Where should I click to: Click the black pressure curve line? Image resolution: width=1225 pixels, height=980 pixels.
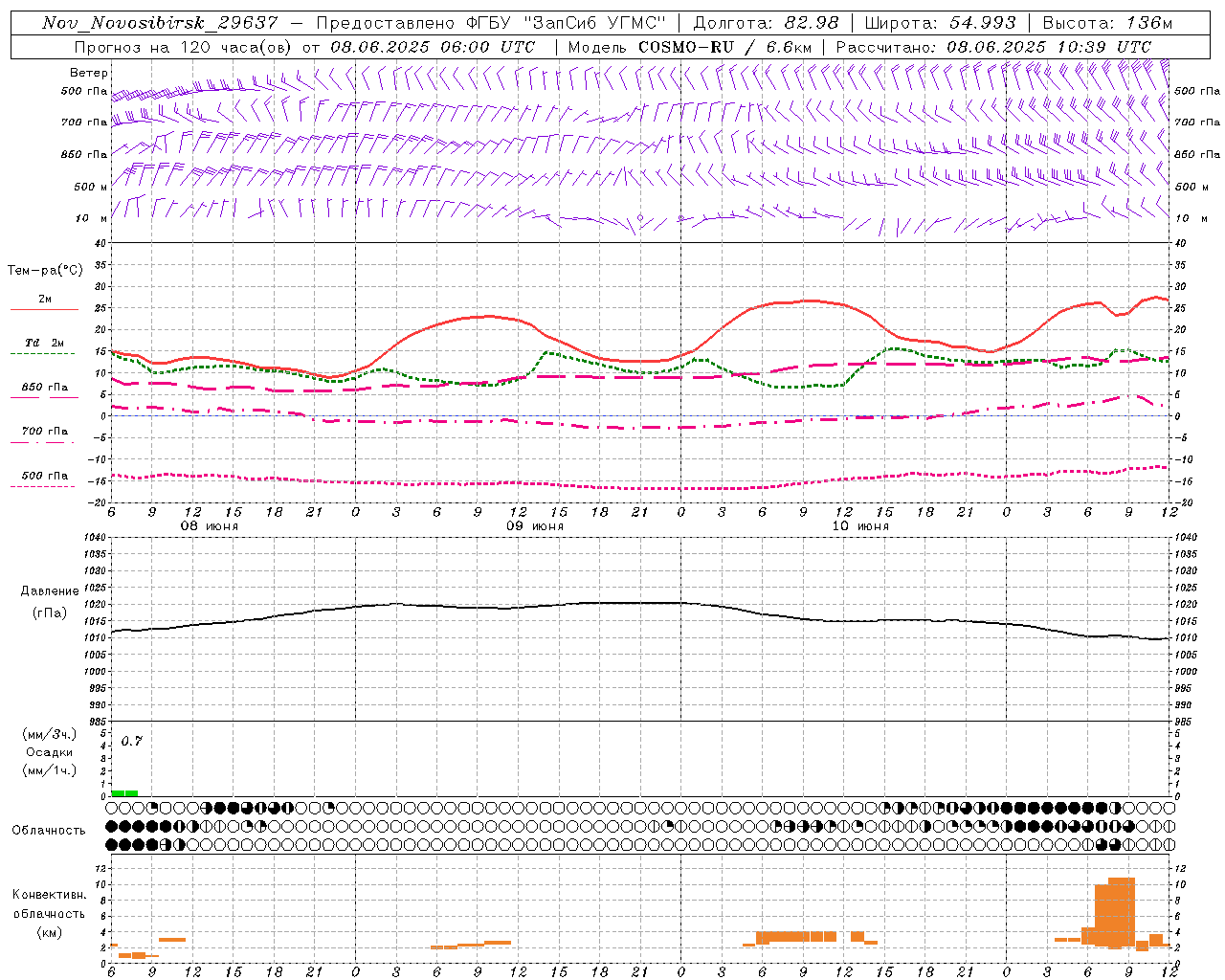click(640, 603)
